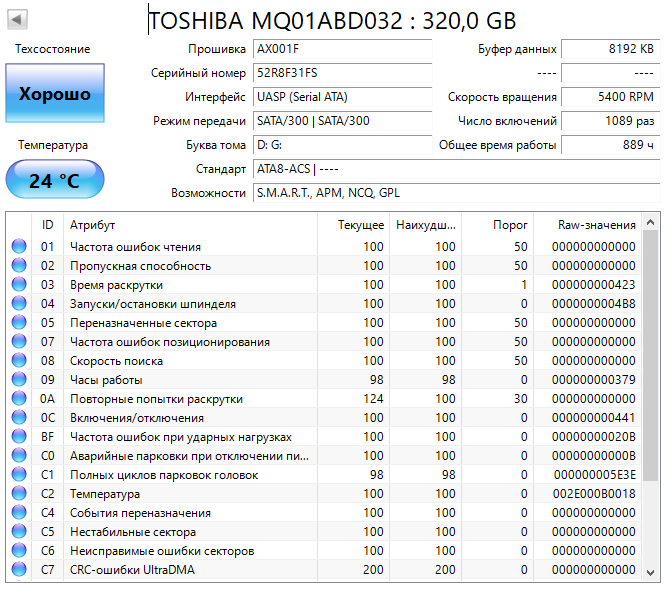Screen dimensions: 668x591
Task: Select row 'Частота ошибок при ударных нагрузках'
Action: [x=324, y=437]
